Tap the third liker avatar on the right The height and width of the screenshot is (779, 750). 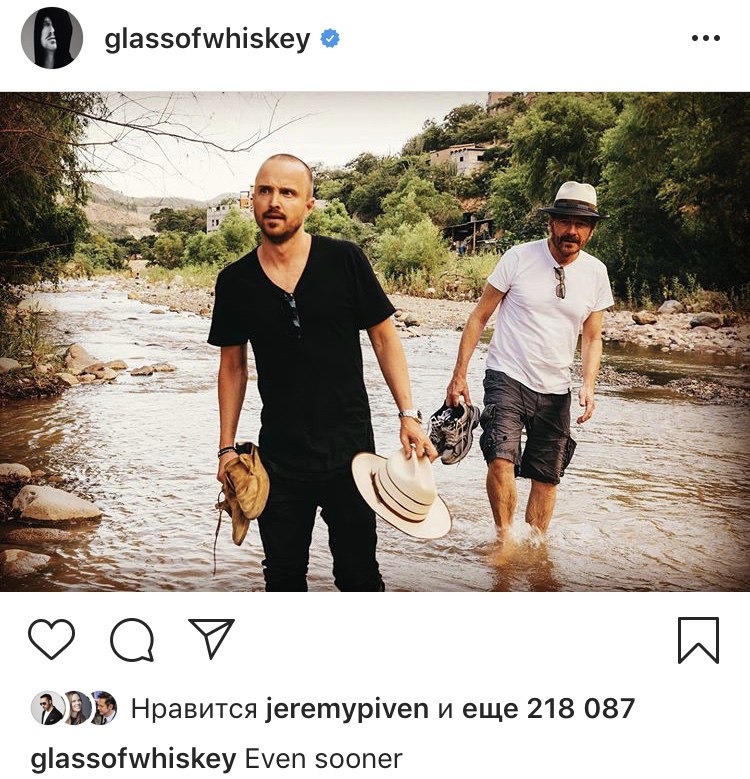[104, 707]
